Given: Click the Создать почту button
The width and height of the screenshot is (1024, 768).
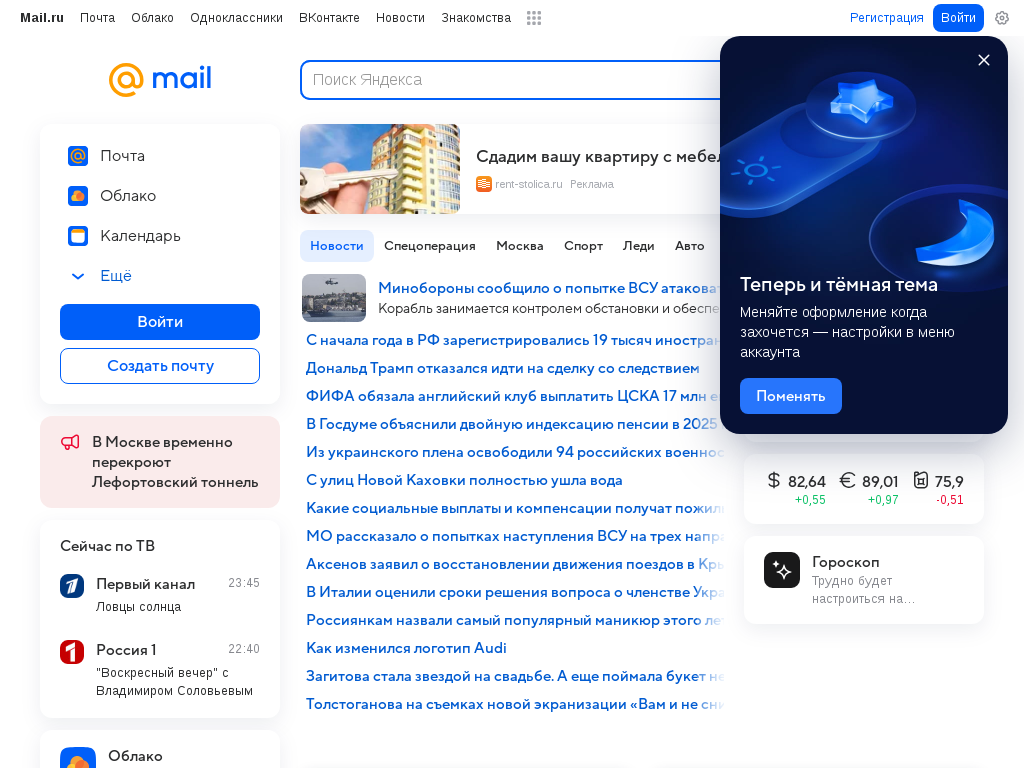Looking at the screenshot, I should coord(160,366).
